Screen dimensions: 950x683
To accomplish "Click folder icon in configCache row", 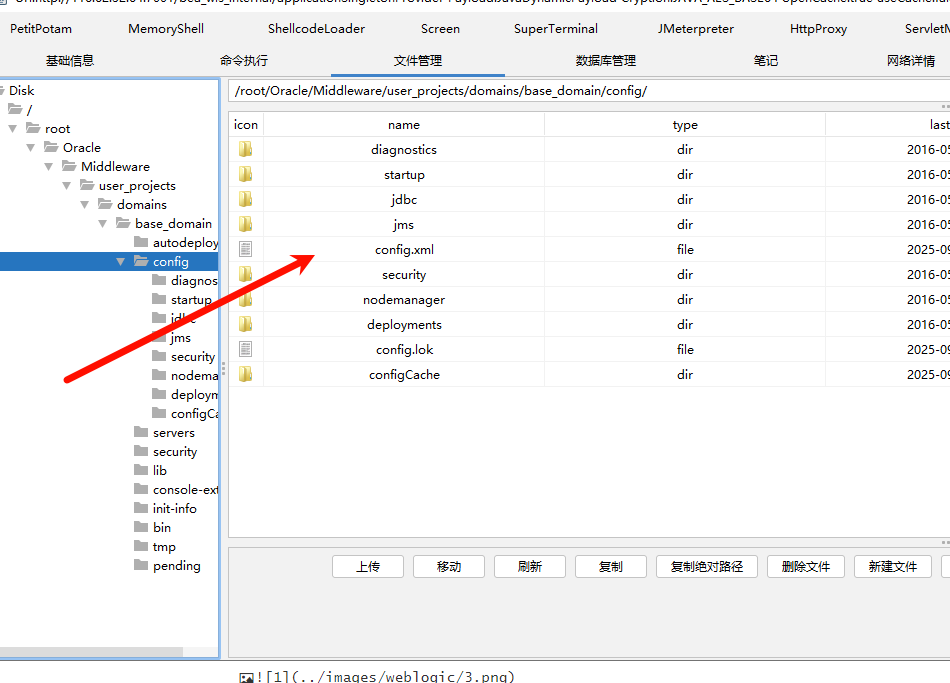I will (x=245, y=375).
